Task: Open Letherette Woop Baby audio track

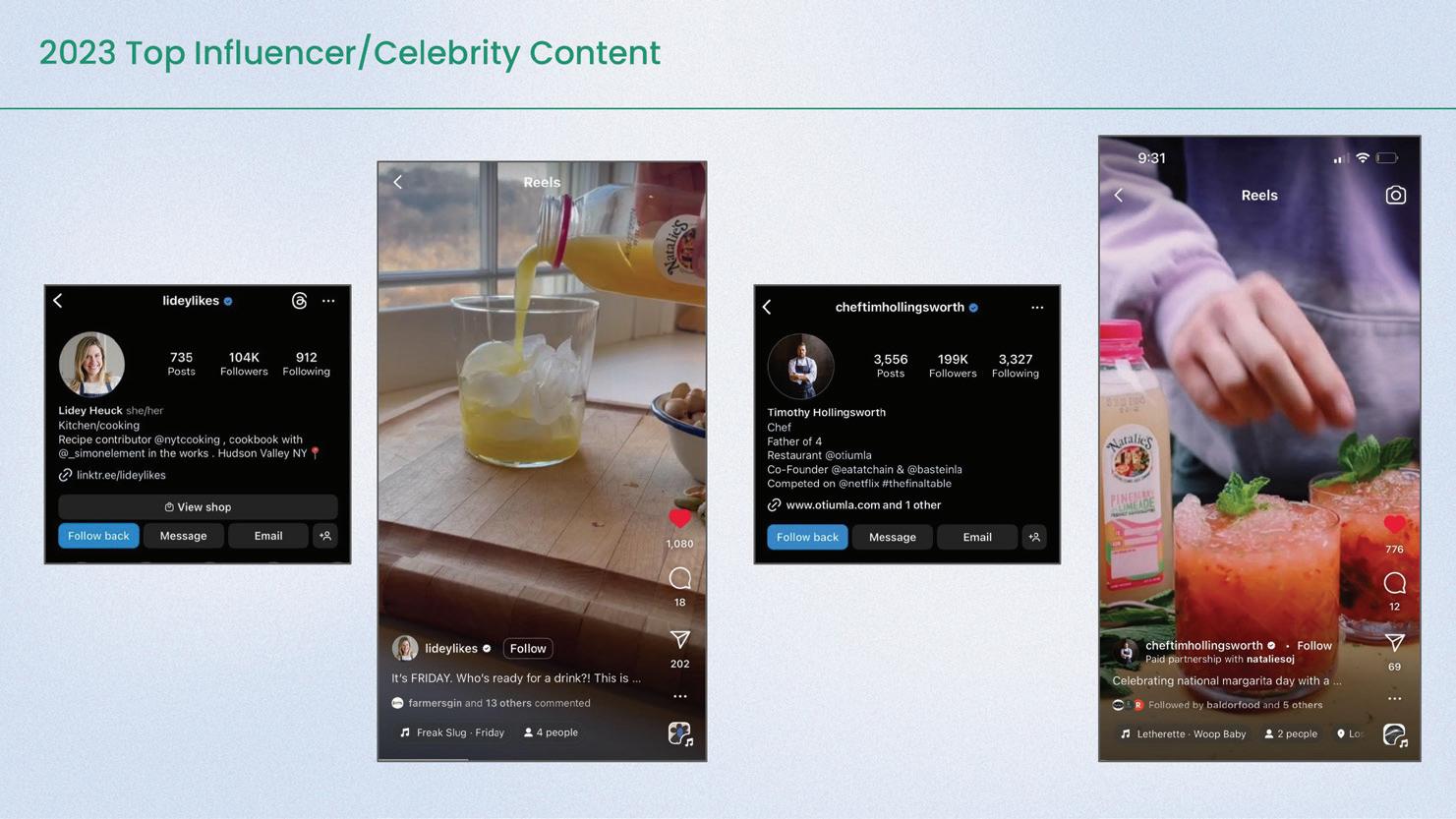Action: tap(1183, 734)
